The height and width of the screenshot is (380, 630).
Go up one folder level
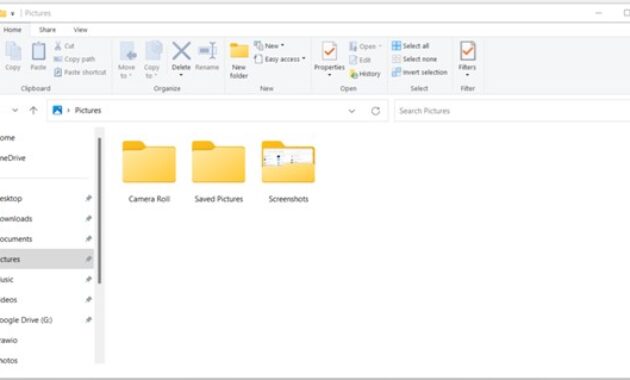[x=33, y=110]
